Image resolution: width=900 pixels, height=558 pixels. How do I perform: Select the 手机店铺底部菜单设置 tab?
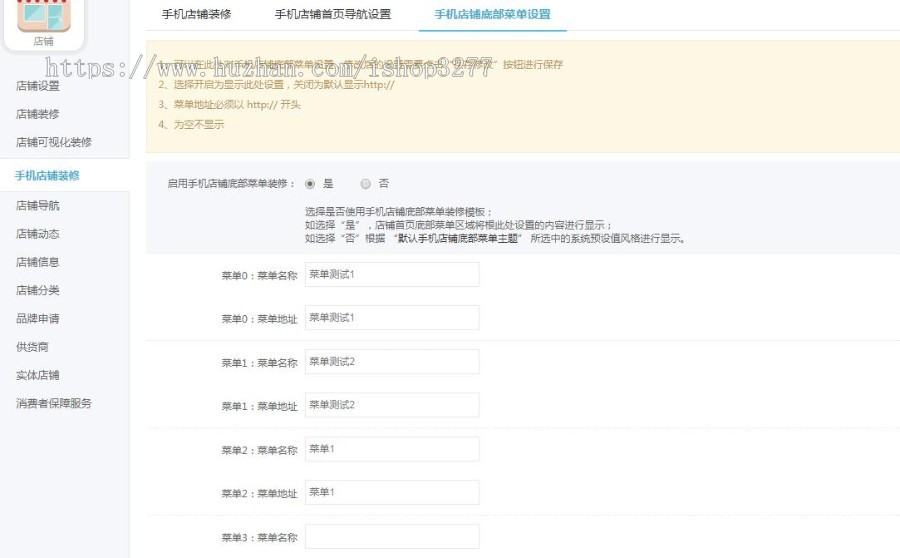click(492, 14)
